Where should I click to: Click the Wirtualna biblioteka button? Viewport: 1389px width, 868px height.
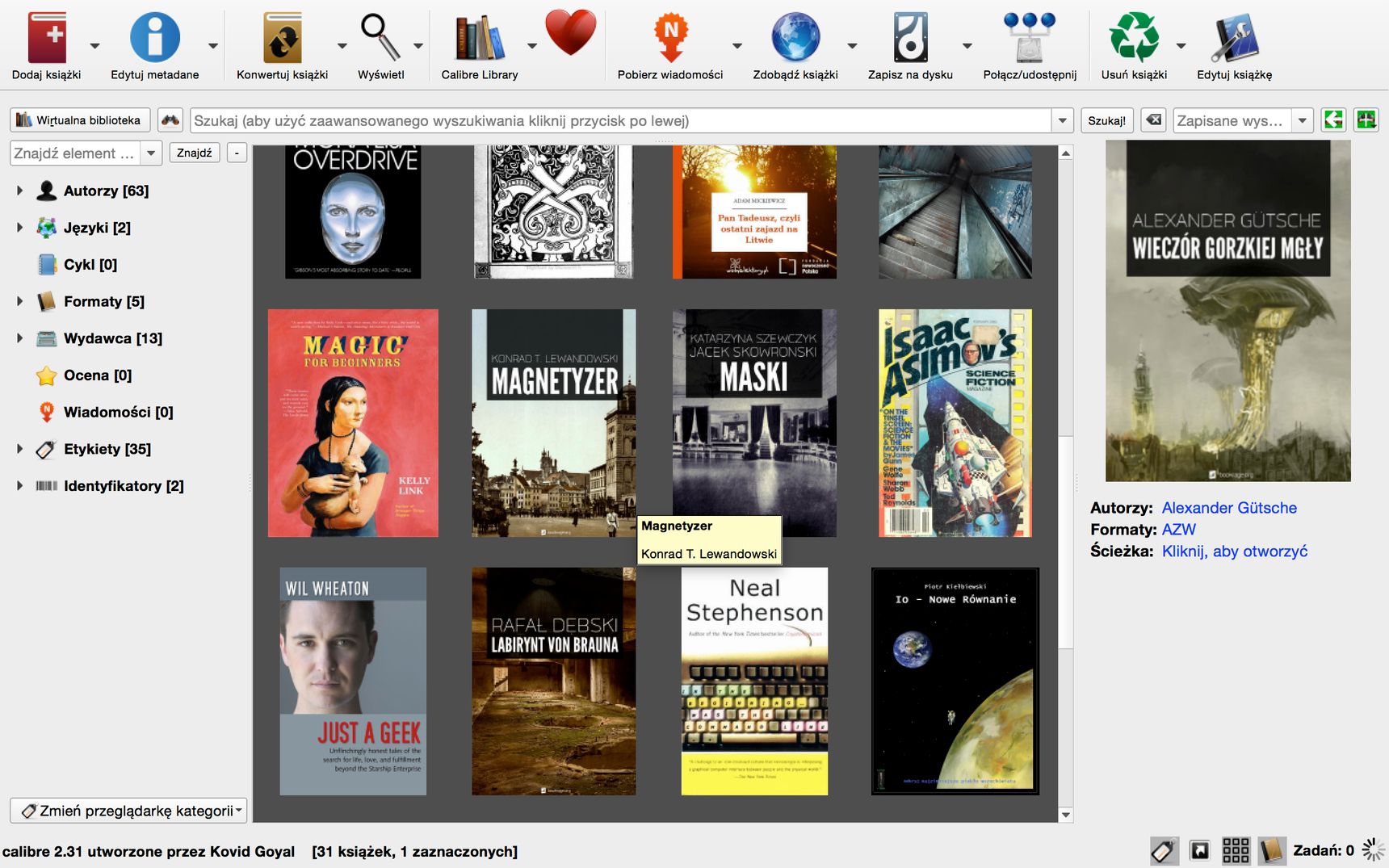[80, 120]
